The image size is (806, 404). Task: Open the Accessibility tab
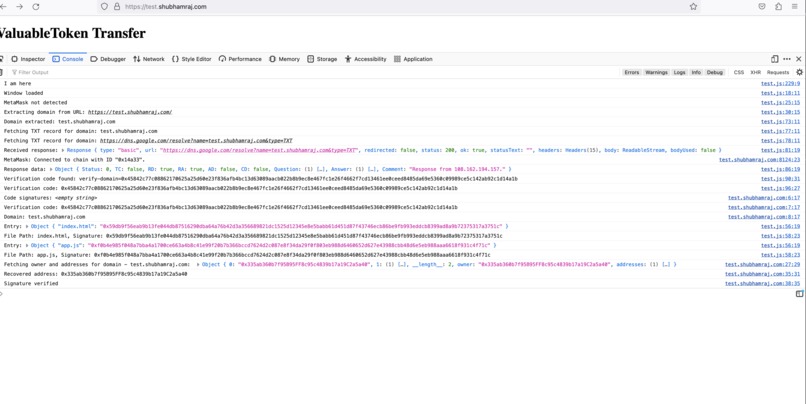365,59
